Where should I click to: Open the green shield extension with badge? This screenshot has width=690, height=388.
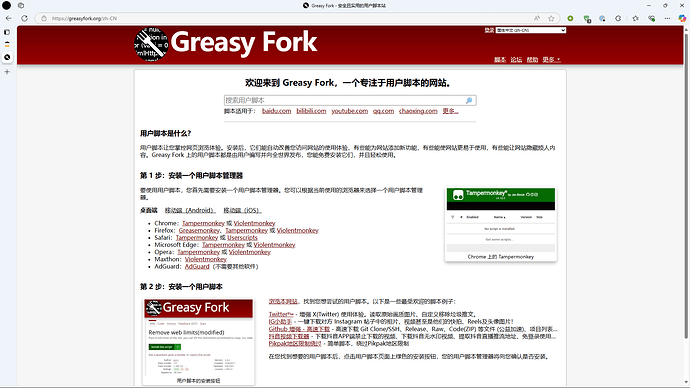pyautogui.click(x=587, y=18)
